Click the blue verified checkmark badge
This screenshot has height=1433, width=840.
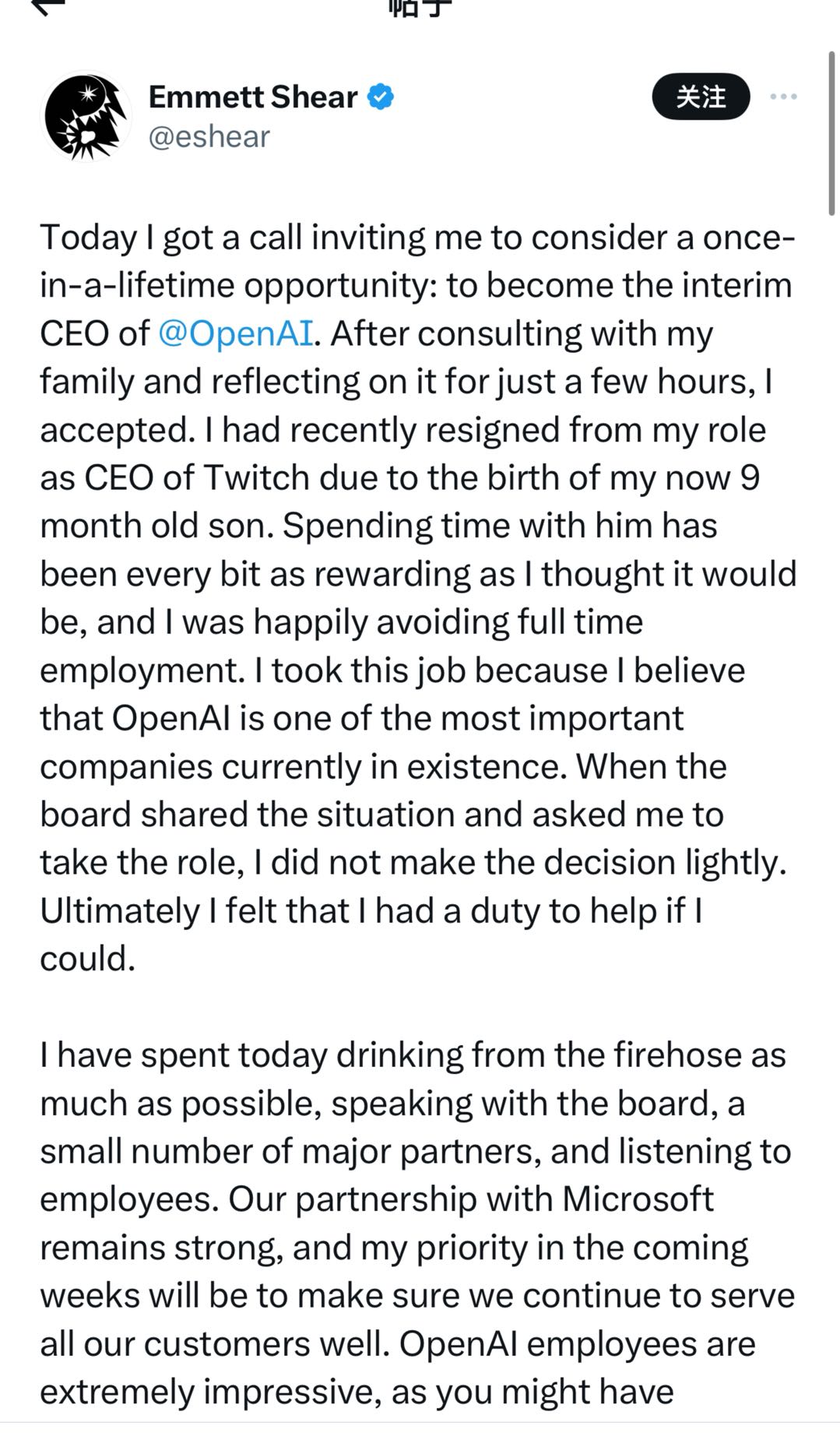[x=381, y=97]
